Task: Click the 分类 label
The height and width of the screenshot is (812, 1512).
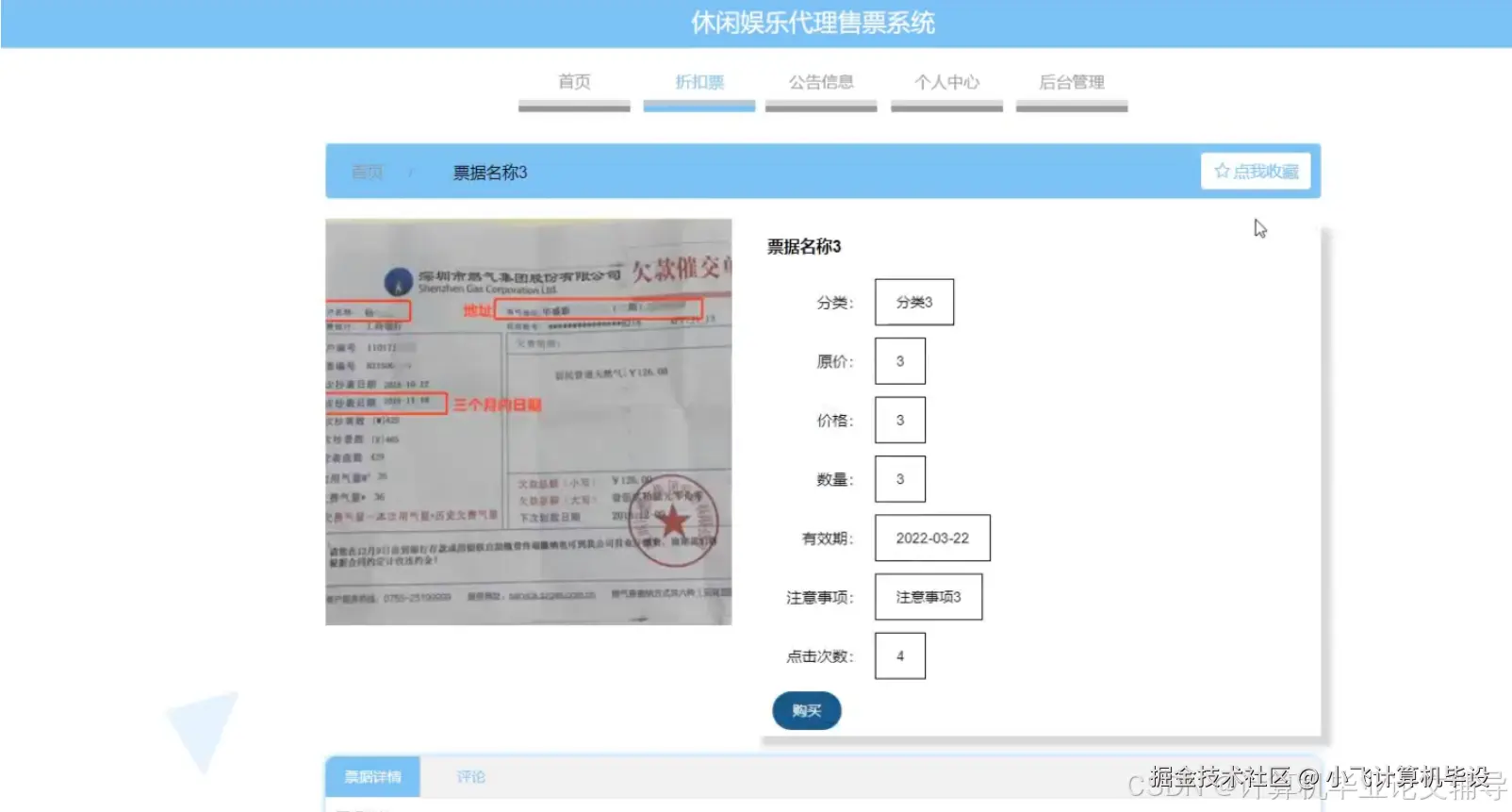Action: click(x=835, y=303)
